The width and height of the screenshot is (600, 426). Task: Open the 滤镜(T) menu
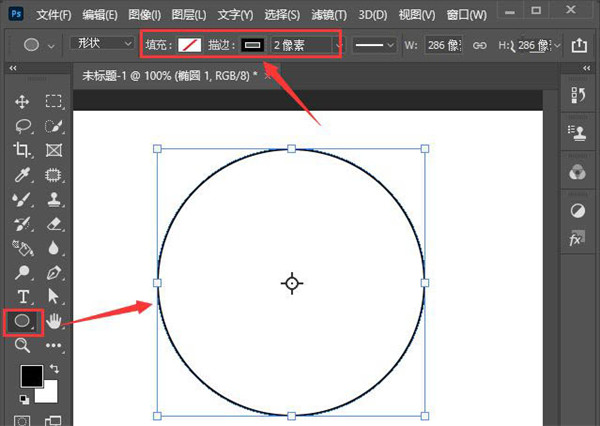tap(325, 15)
